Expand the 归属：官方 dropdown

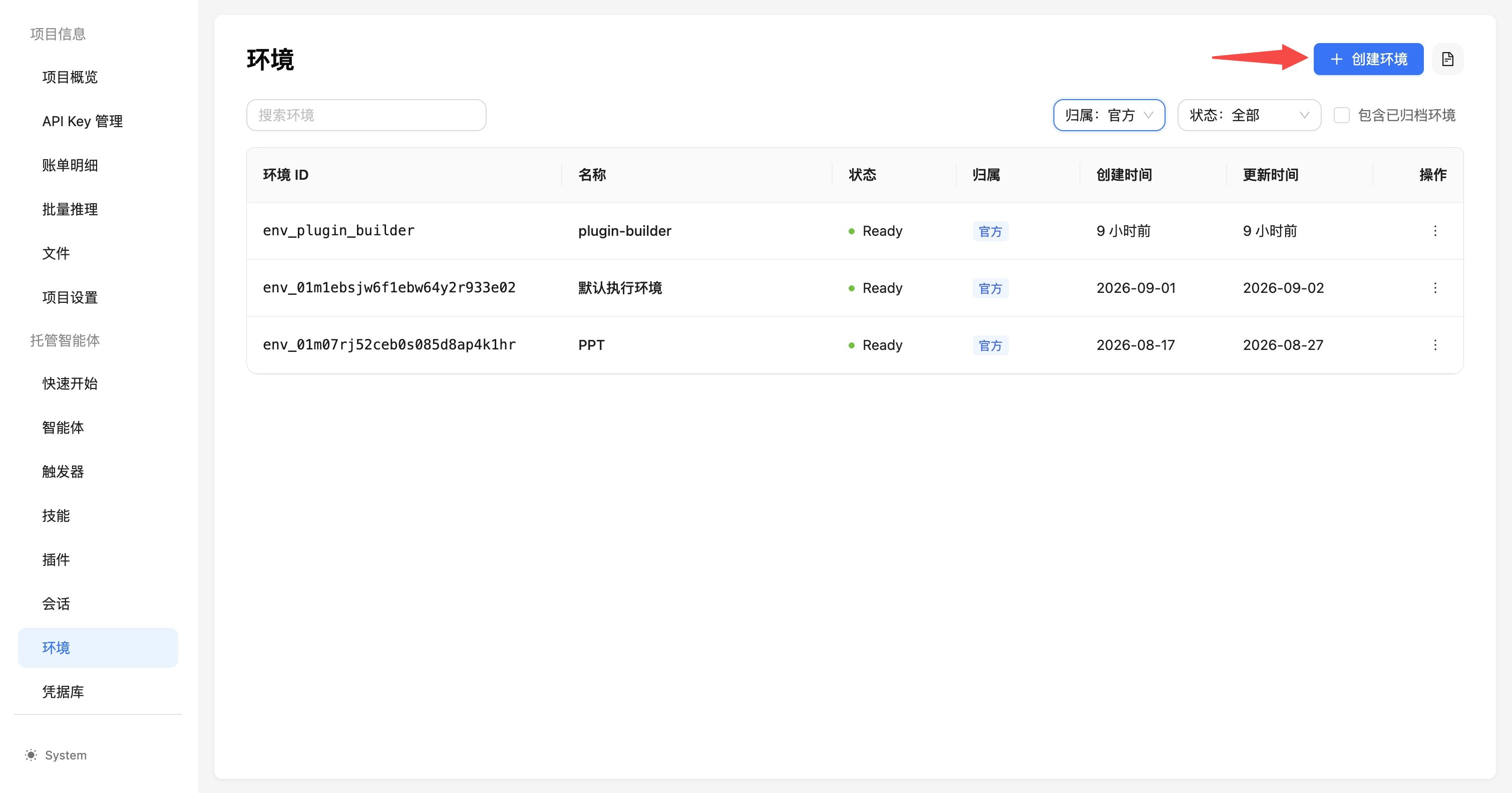[1109, 115]
